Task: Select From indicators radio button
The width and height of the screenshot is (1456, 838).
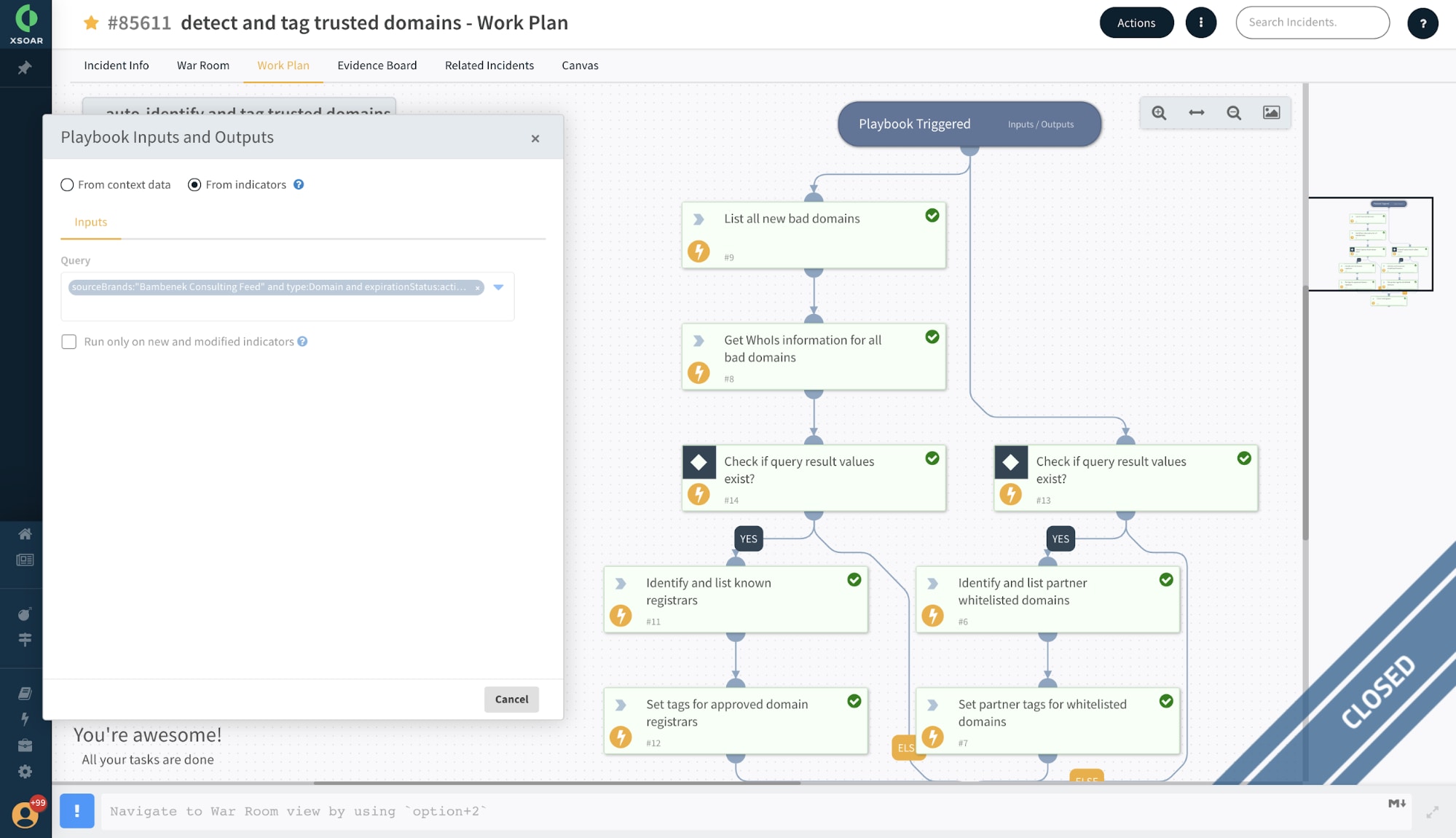Action: (193, 185)
